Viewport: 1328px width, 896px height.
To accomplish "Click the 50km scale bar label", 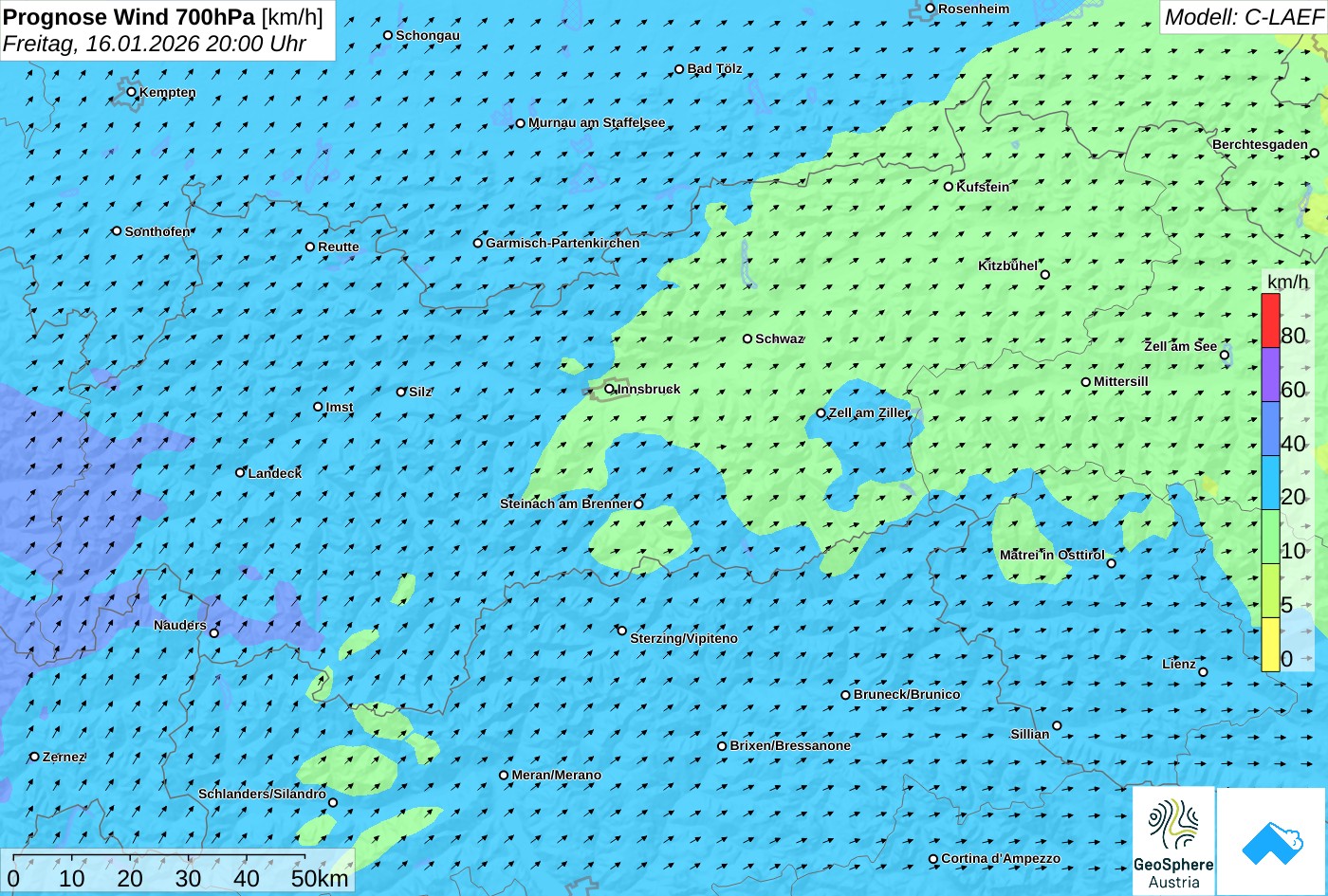I will [x=320, y=878].
